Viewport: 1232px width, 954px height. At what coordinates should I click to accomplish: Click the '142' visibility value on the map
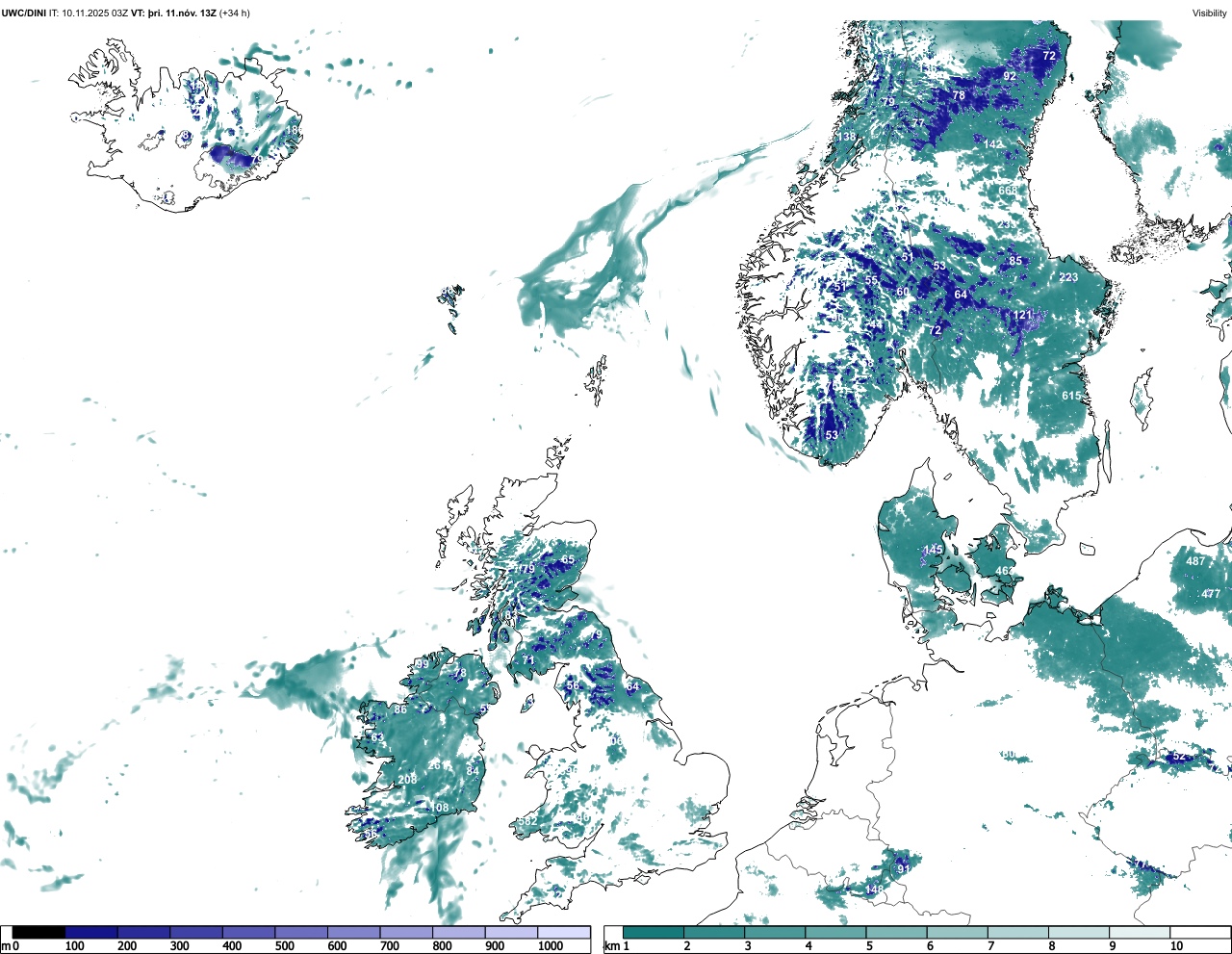pos(993,143)
